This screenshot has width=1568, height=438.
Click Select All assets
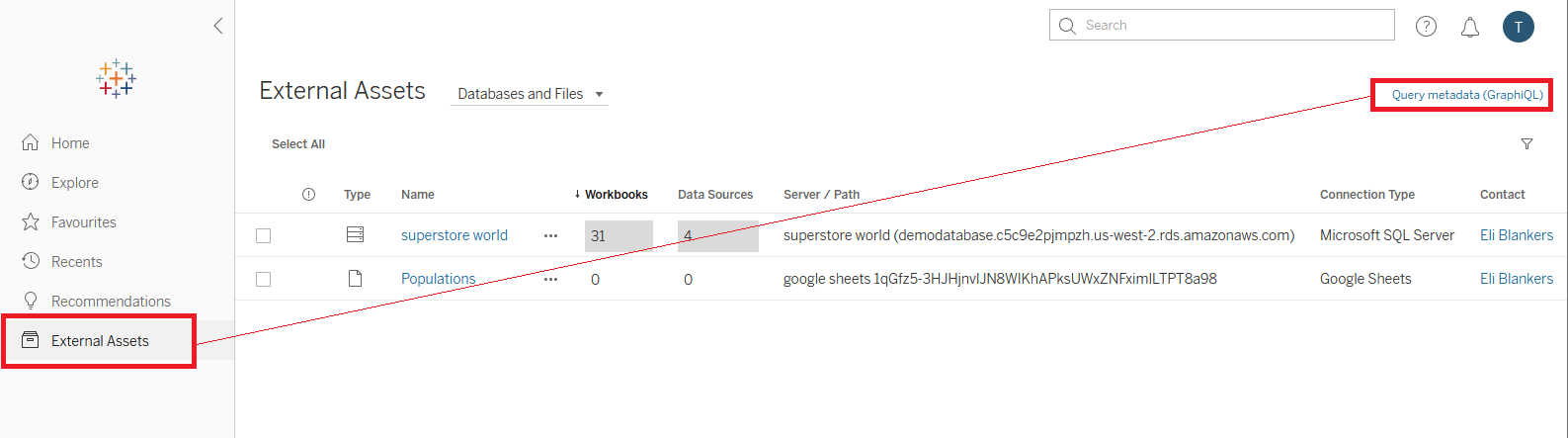pos(298,144)
